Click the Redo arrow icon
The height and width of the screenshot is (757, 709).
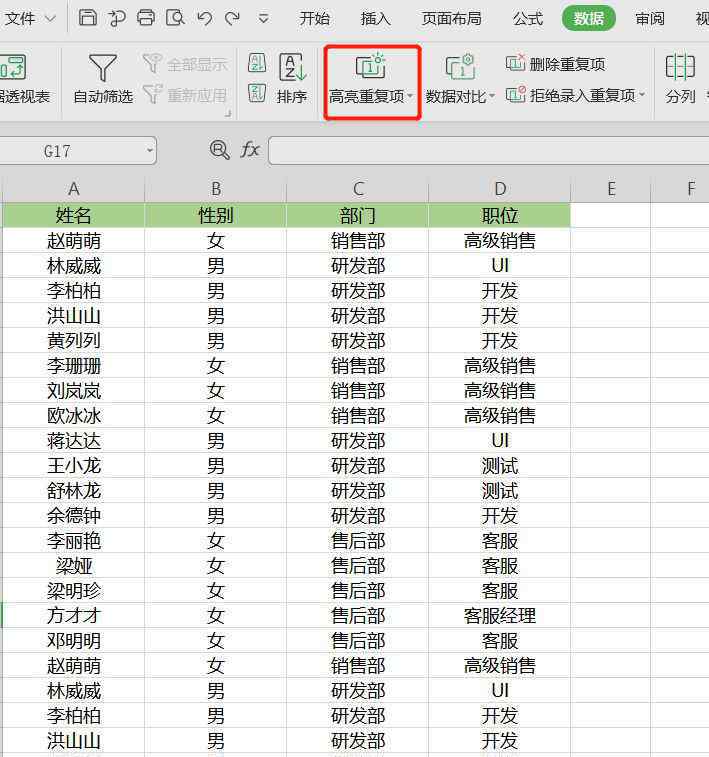tap(233, 19)
